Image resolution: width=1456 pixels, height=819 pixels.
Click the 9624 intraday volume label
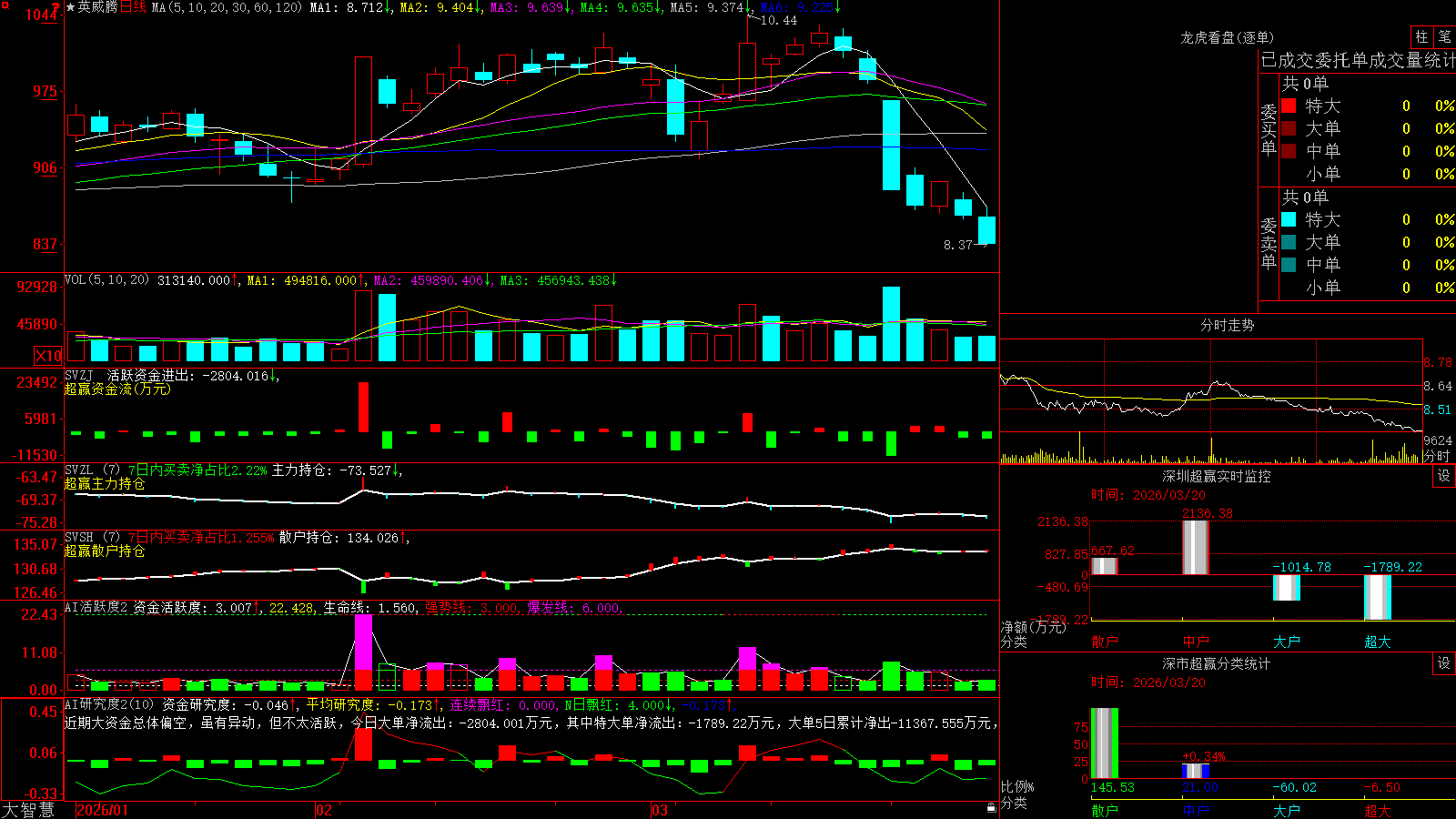click(1438, 440)
